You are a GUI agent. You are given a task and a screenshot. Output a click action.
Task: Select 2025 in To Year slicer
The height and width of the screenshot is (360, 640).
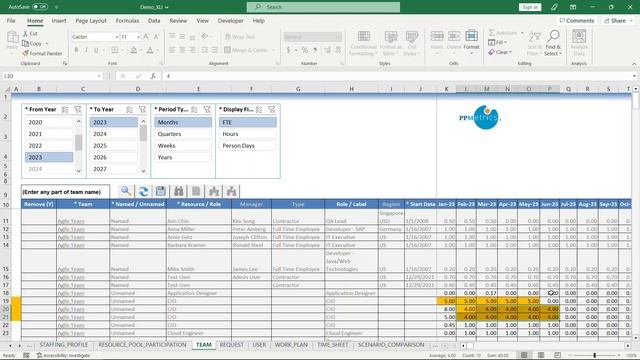point(113,146)
